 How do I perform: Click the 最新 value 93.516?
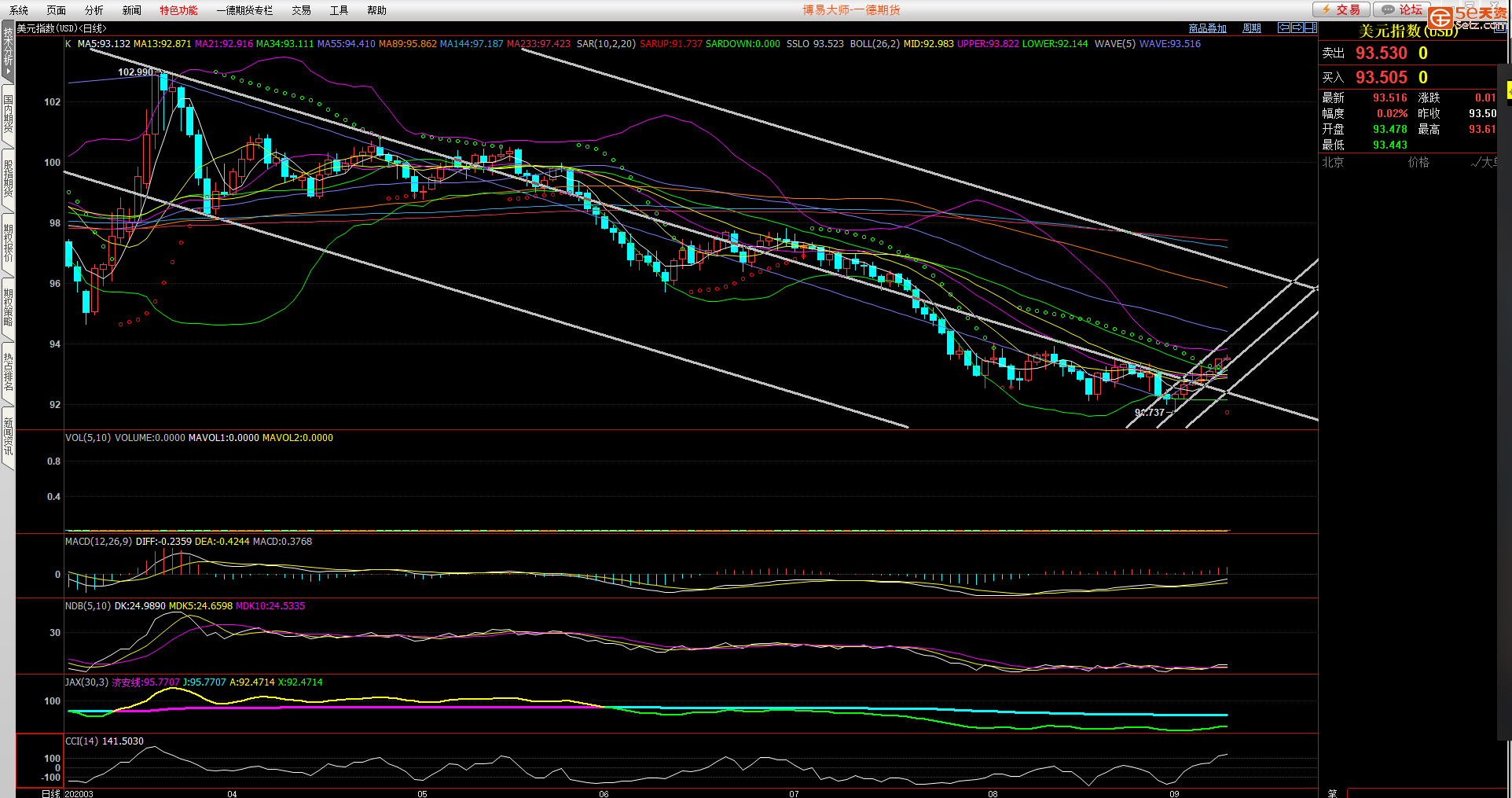click(1389, 98)
